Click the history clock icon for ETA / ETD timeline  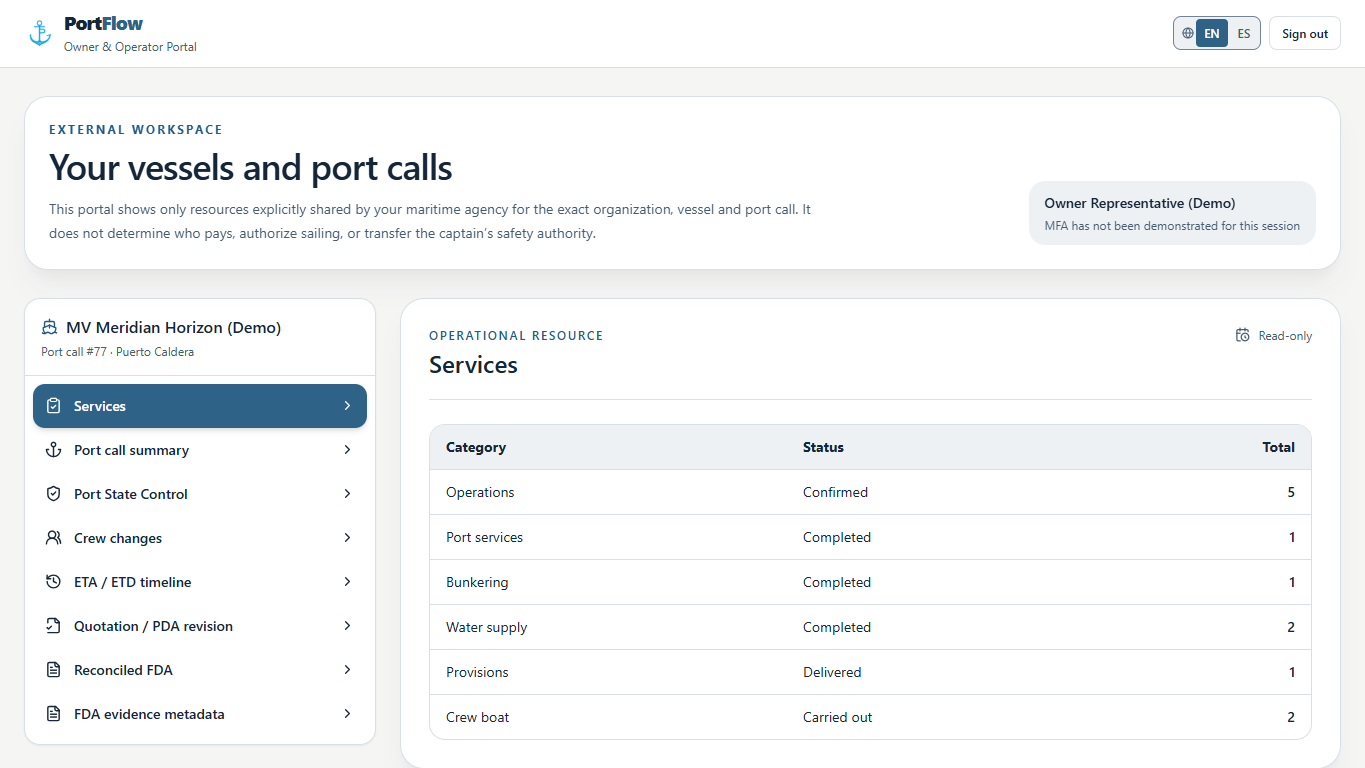click(54, 582)
